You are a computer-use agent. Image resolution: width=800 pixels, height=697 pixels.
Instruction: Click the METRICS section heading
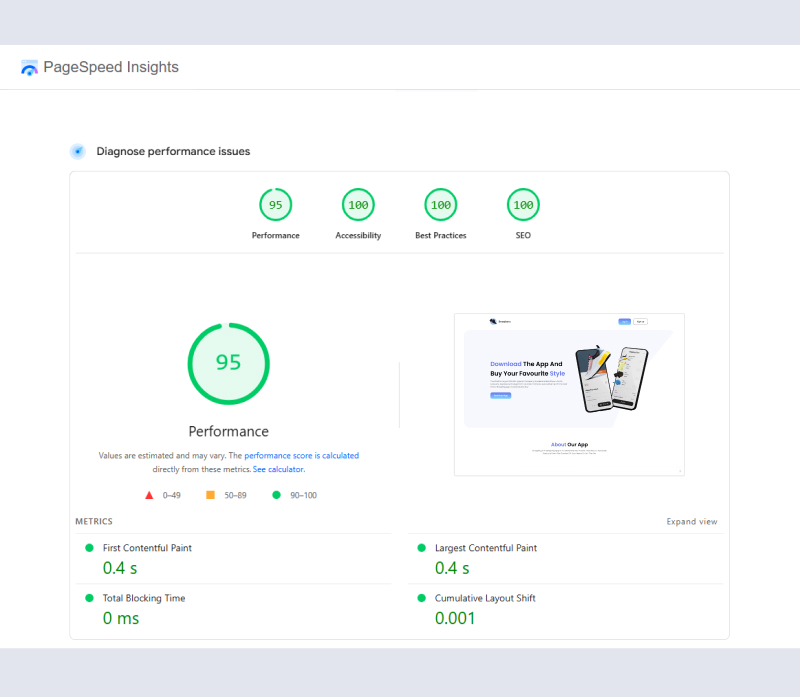94,522
